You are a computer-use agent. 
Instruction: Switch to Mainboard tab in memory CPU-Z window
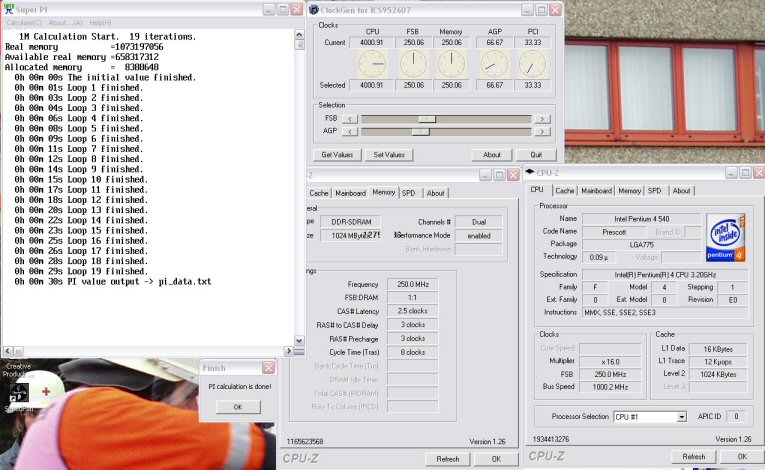[350, 193]
